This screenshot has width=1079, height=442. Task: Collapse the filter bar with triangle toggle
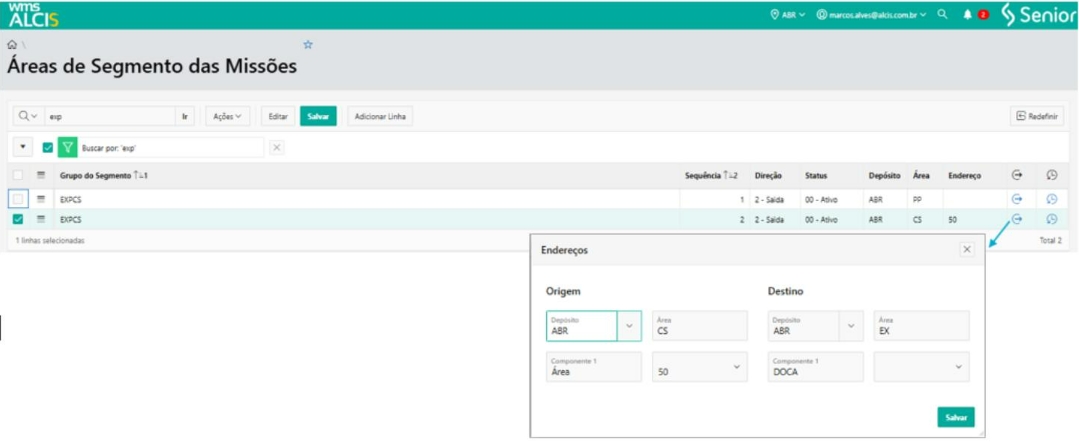coord(23,147)
